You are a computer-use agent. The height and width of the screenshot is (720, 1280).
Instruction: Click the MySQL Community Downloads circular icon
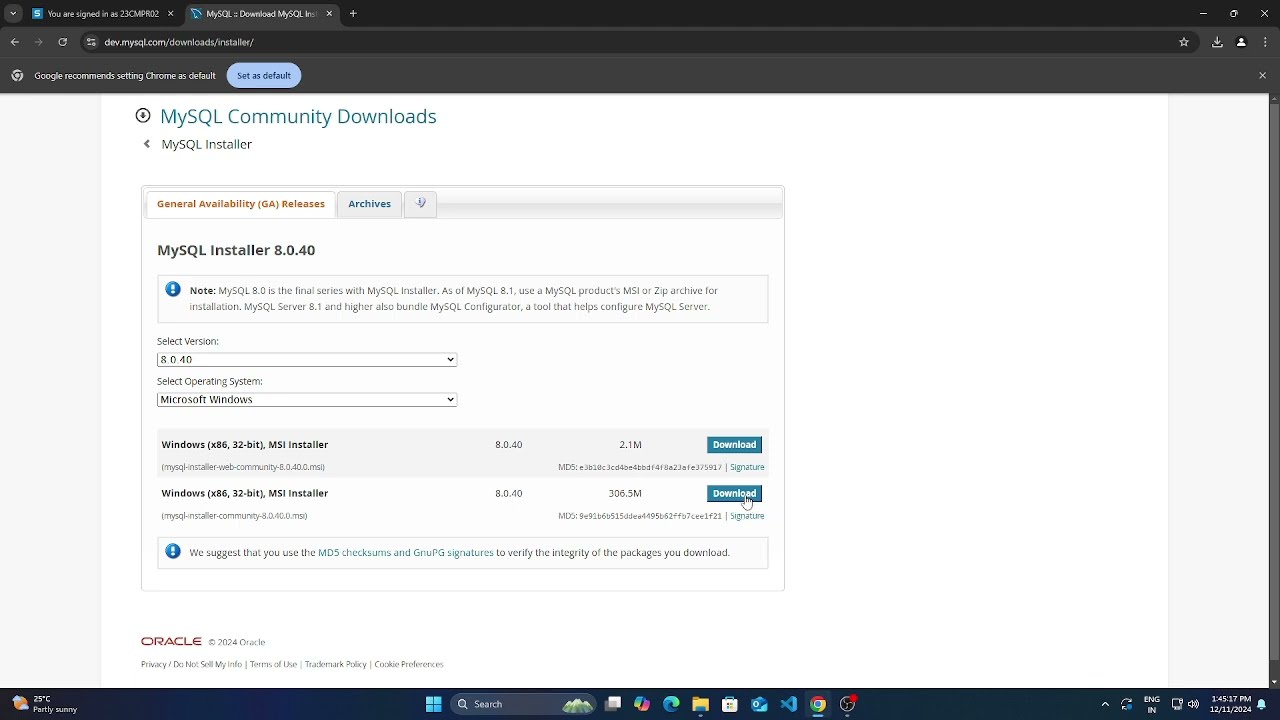coord(143,115)
